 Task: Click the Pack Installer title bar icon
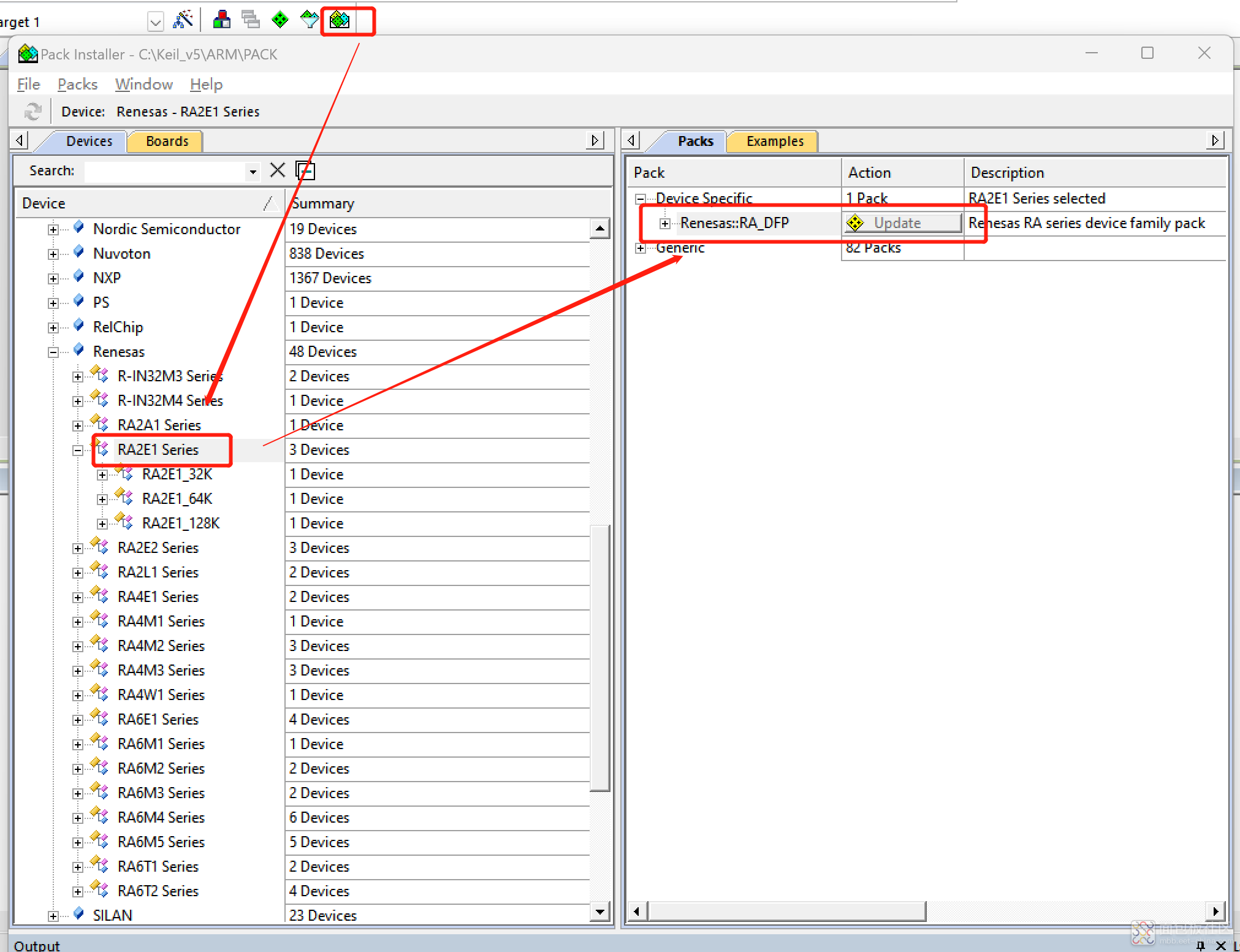coord(28,54)
